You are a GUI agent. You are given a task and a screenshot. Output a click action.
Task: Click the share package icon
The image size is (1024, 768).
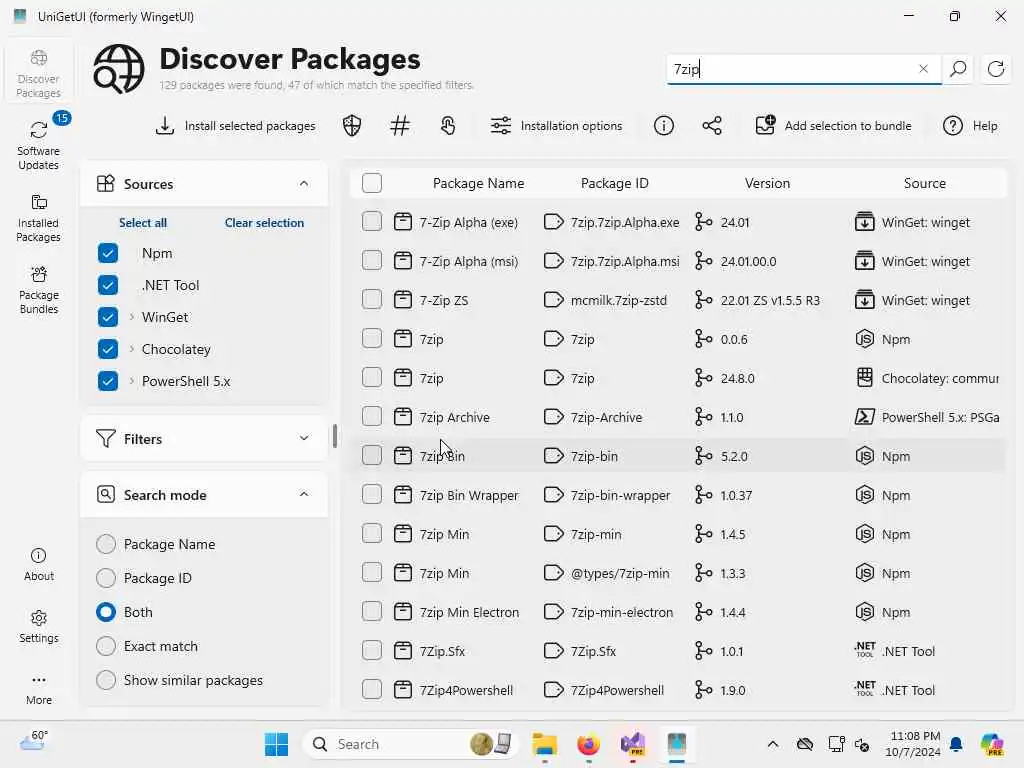click(x=712, y=125)
